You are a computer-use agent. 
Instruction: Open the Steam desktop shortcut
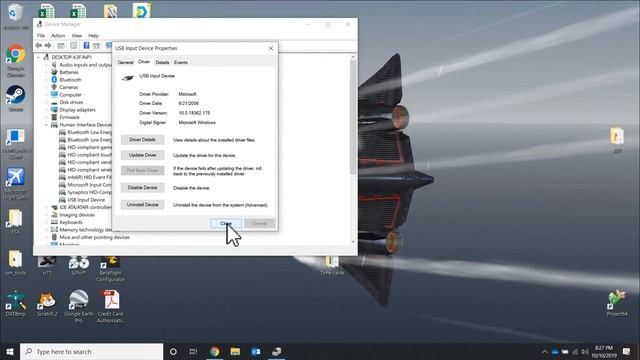click(16, 98)
